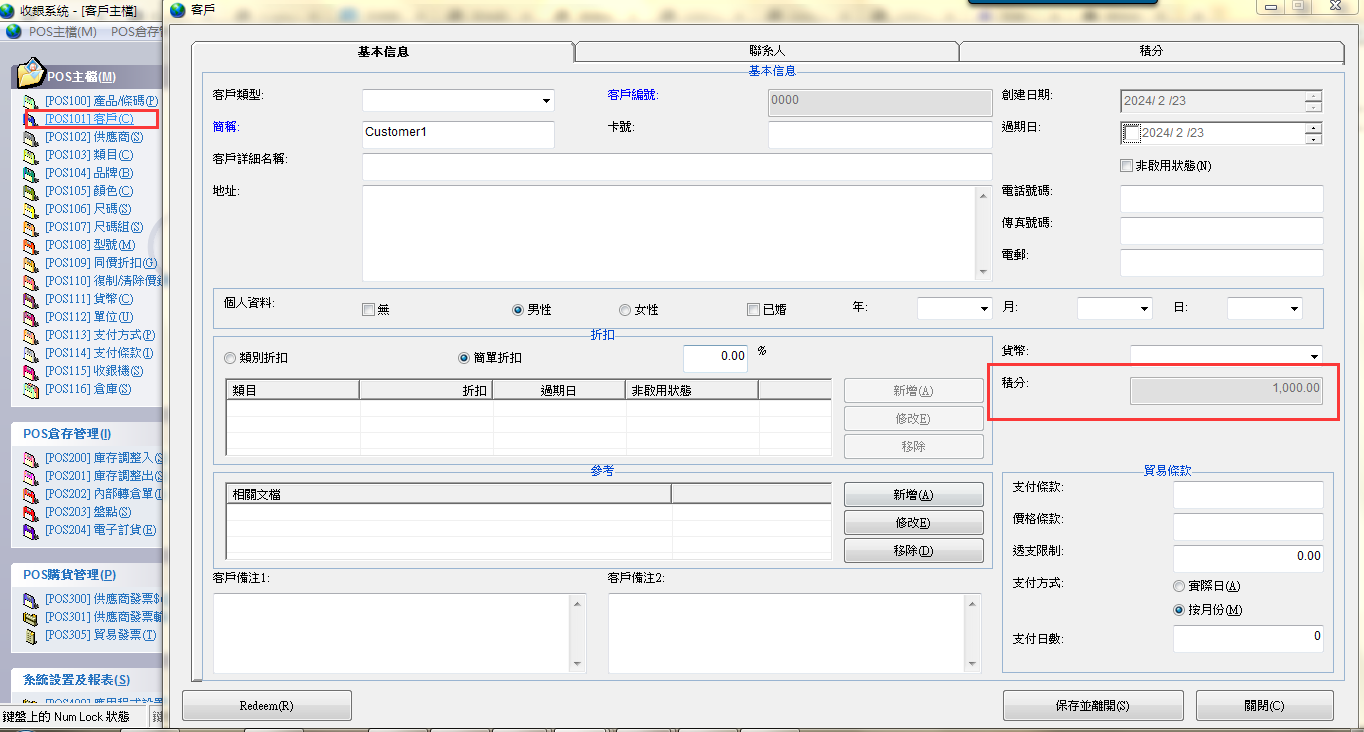Open the [POS104] 品牌 icon
Screen dimensions: 1364x732
[x=31, y=173]
